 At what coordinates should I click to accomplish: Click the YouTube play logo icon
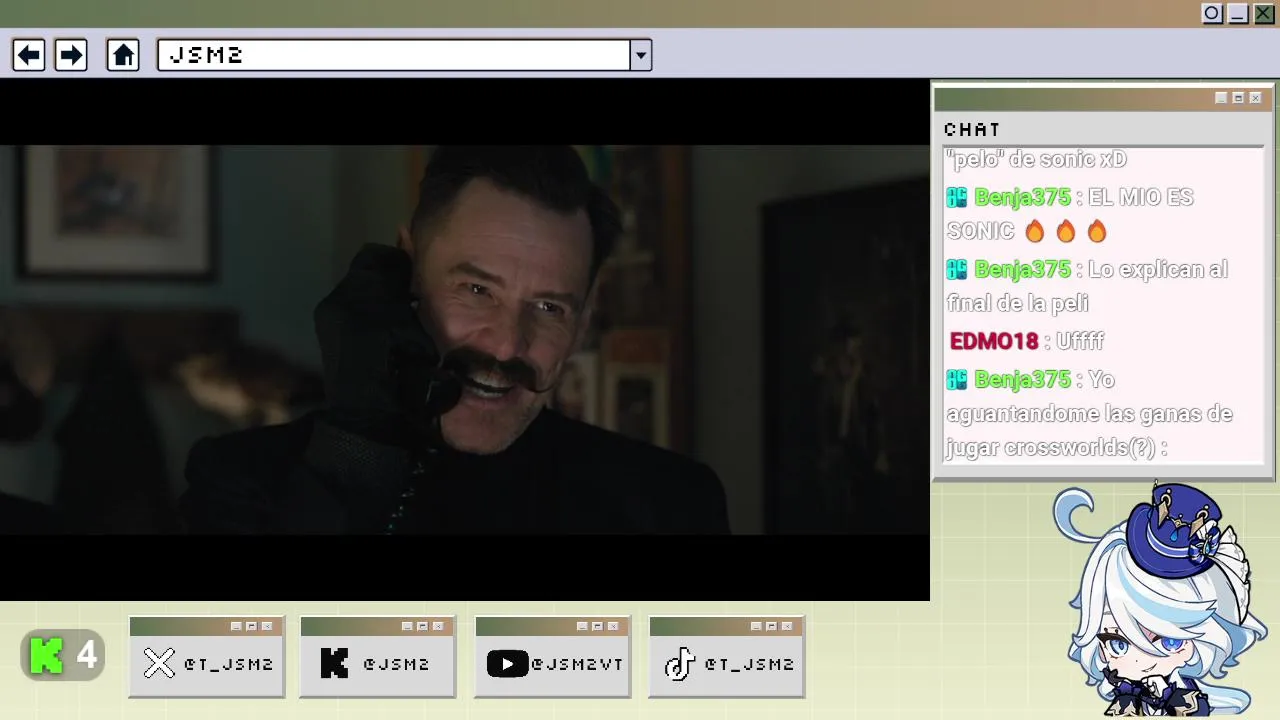[x=507, y=663]
